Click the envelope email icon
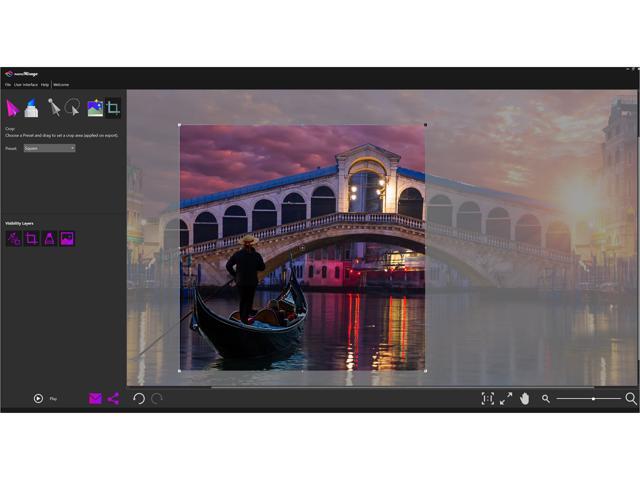Screen dimensions: 640x480 tap(95, 399)
